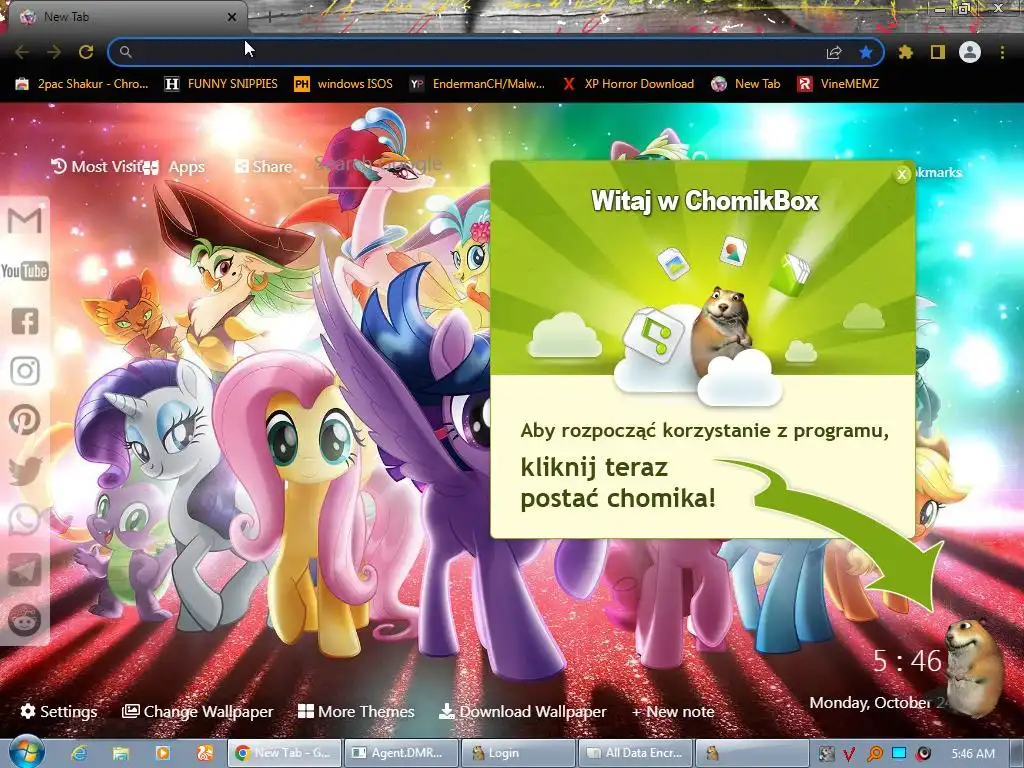Click the 5 : 46 clock on the page
The height and width of the screenshot is (768, 1024).
(x=908, y=661)
